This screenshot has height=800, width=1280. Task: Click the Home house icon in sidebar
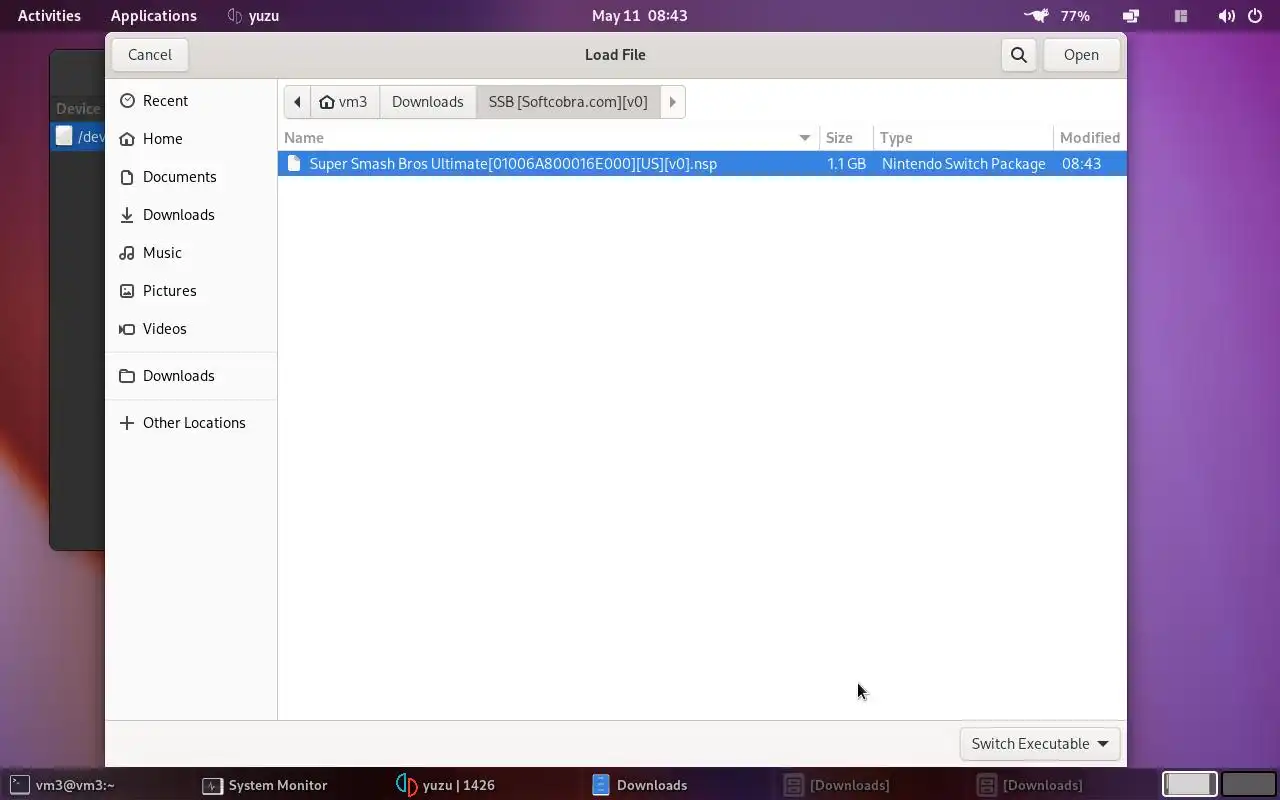point(127,139)
